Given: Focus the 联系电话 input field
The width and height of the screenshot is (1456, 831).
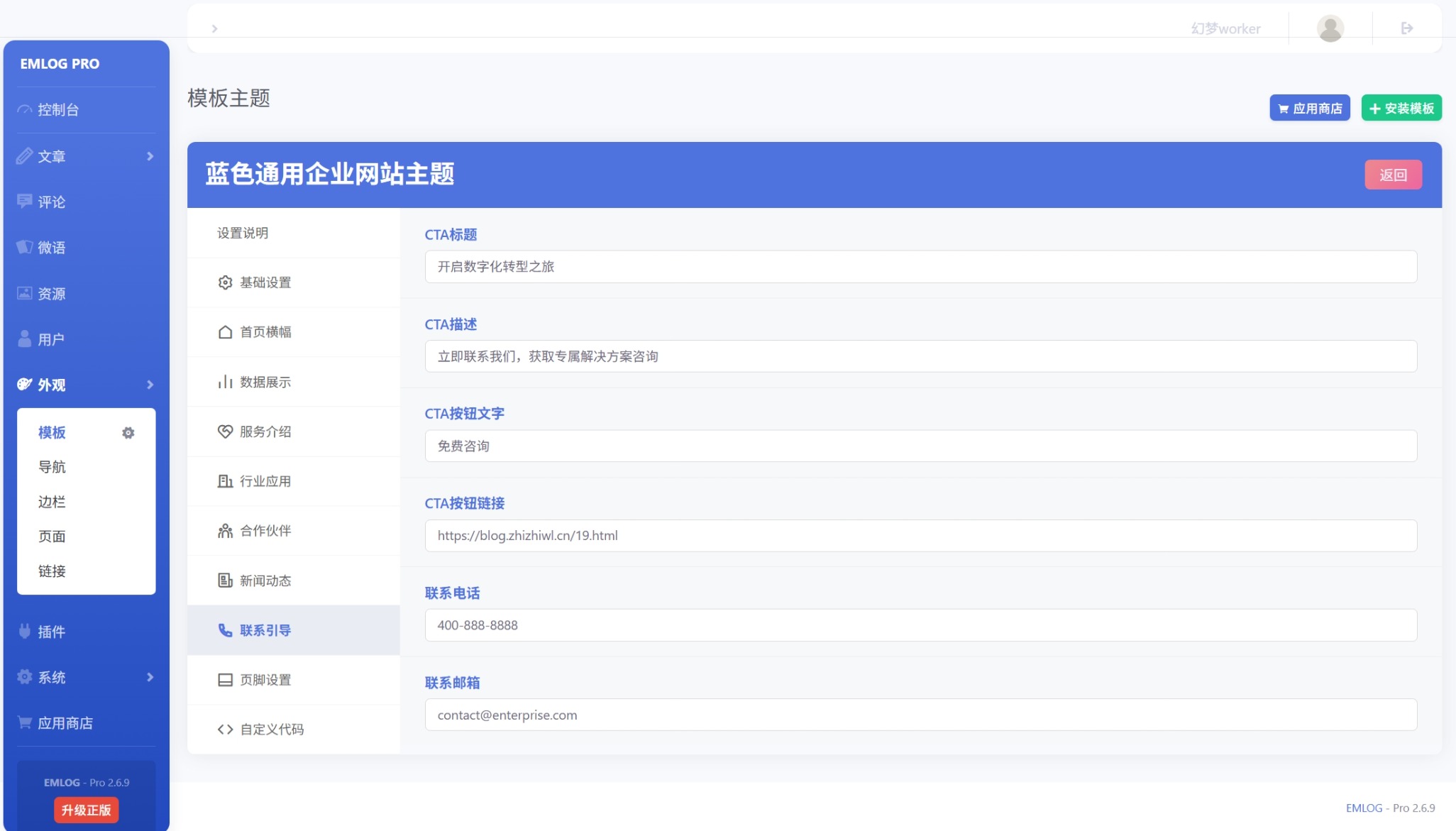Looking at the screenshot, I should coord(920,625).
